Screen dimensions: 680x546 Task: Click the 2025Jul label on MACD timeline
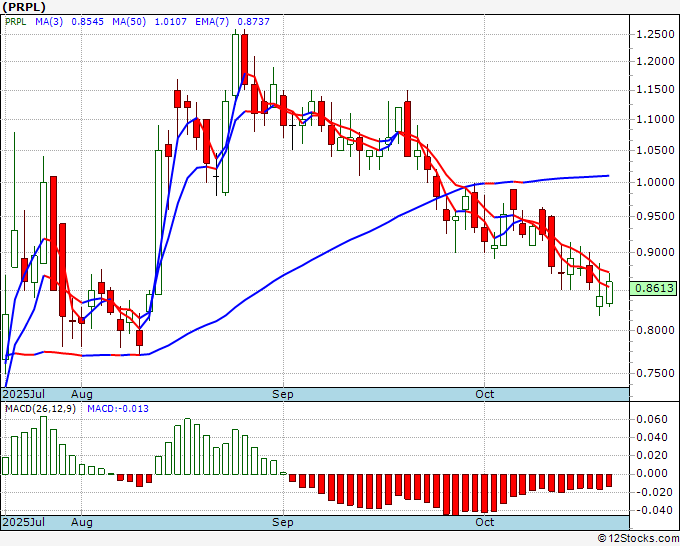(24, 522)
